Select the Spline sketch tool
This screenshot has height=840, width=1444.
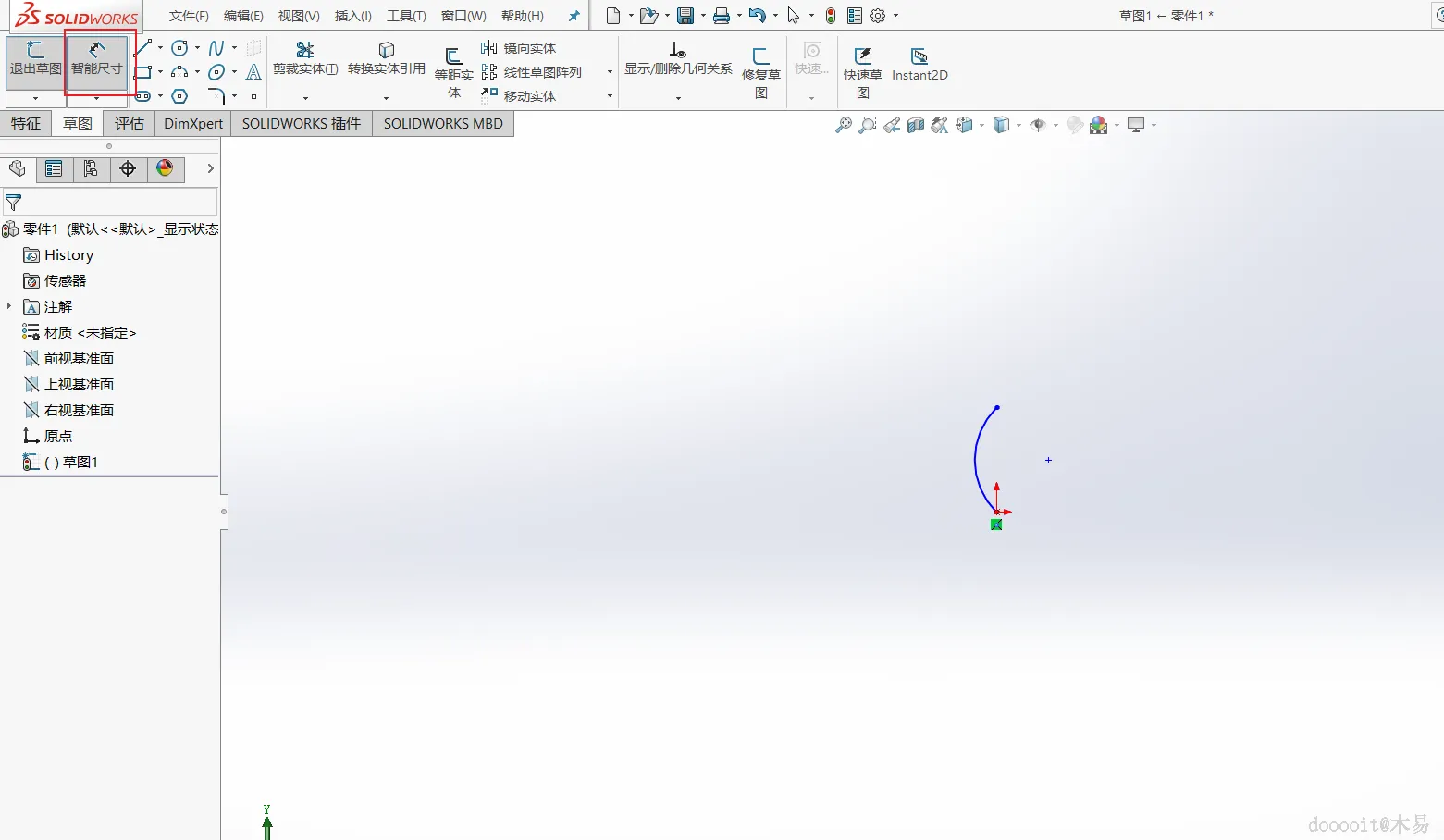[x=216, y=48]
